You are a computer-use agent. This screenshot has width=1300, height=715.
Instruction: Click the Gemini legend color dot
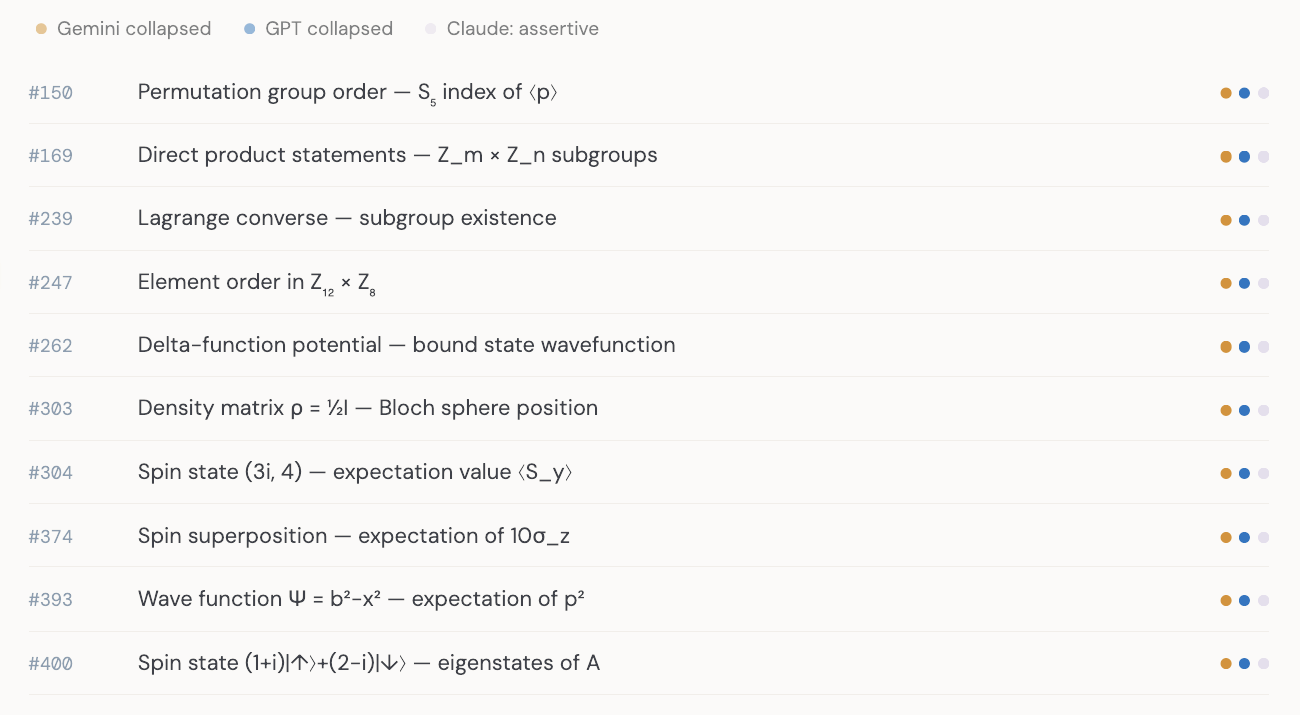click(x=41, y=29)
